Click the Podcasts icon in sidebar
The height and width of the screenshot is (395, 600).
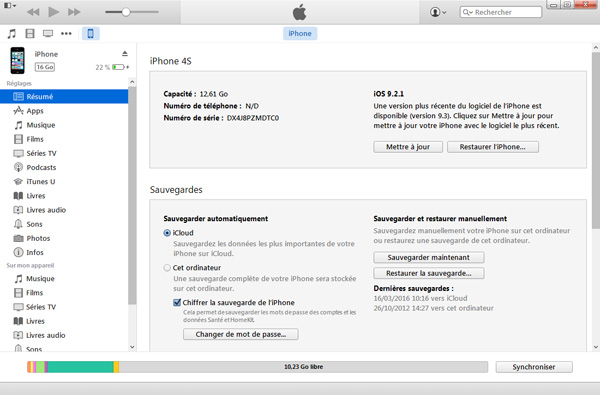click(18, 167)
